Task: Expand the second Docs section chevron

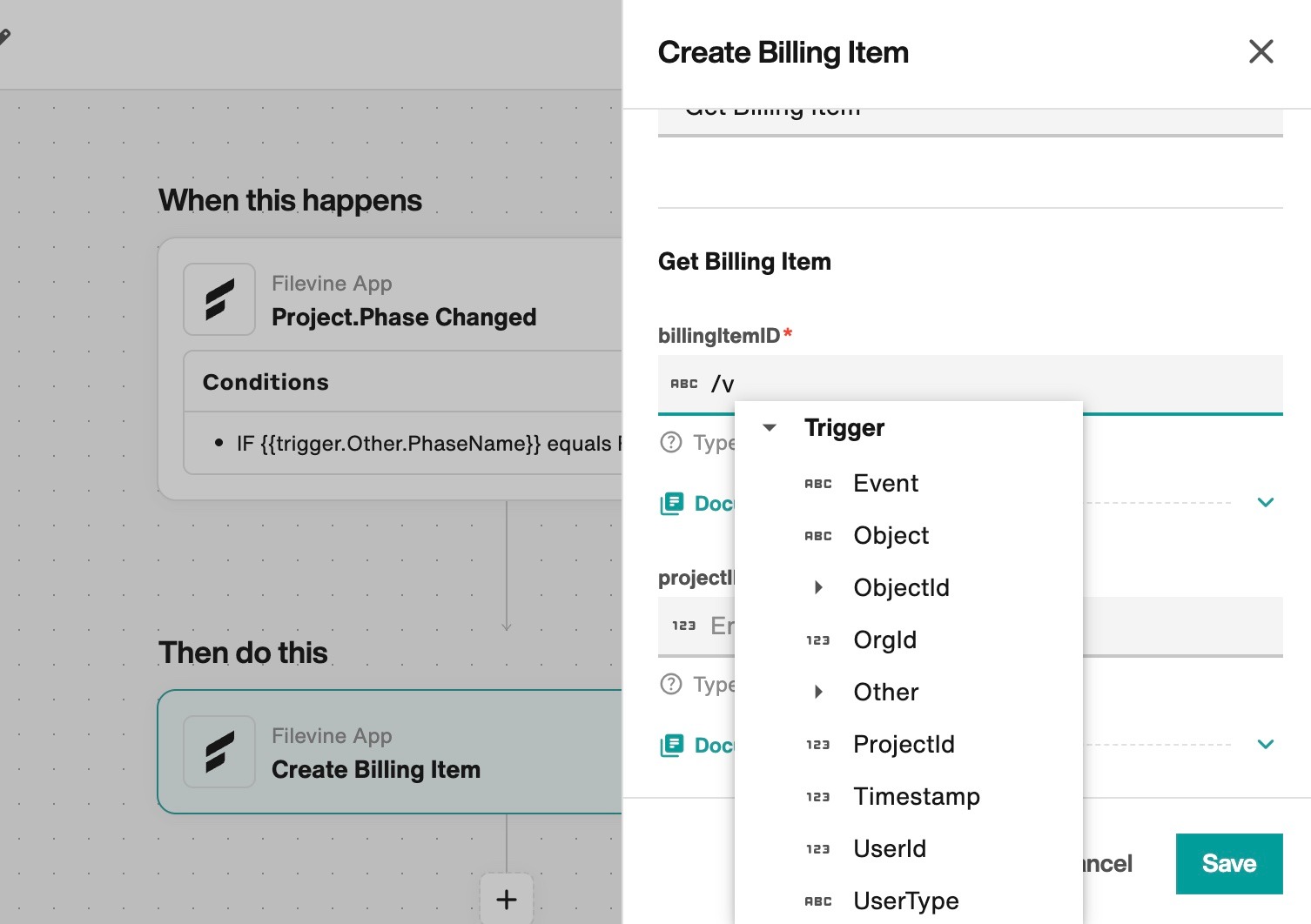Action: pyautogui.click(x=1266, y=745)
